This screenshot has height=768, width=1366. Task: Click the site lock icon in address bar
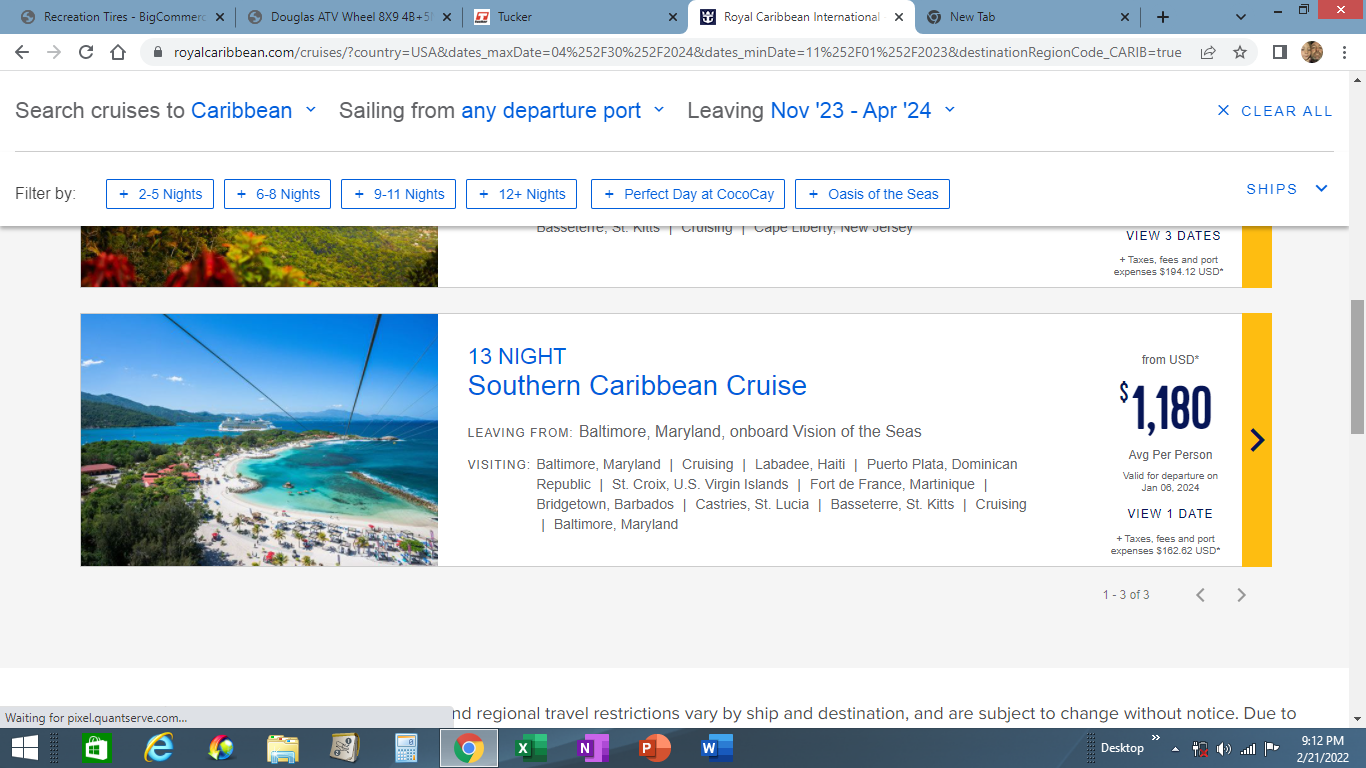(x=158, y=52)
